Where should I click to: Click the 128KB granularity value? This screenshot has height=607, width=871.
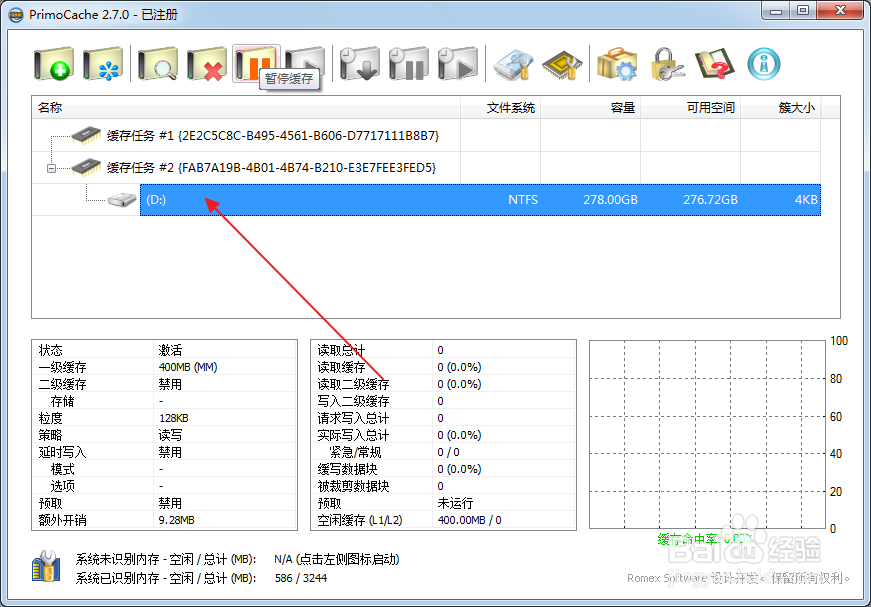click(x=173, y=418)
